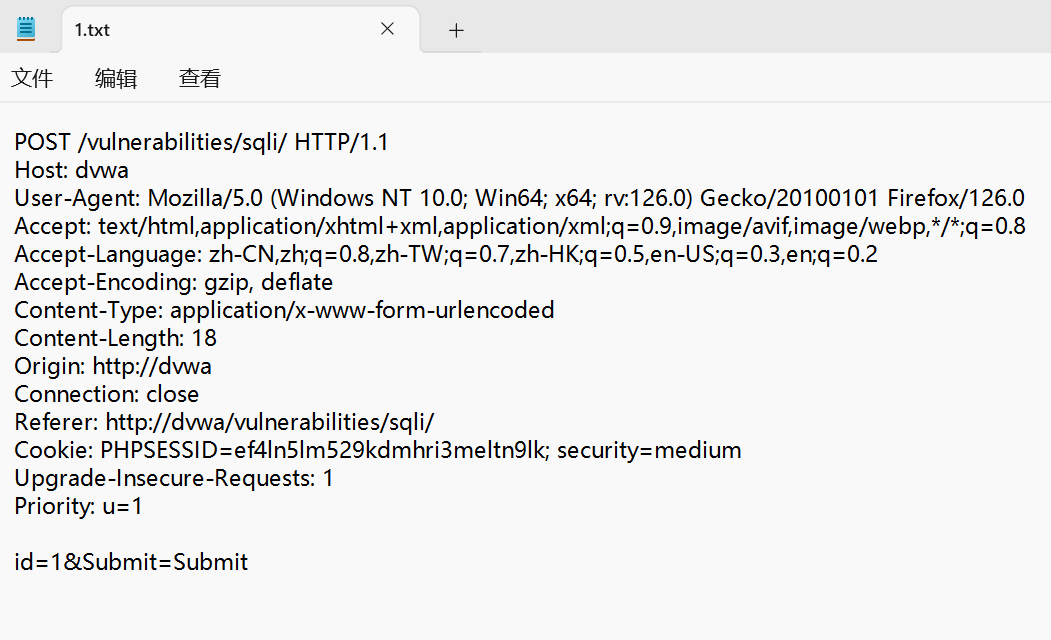Select the 1.txt tab
1051x640 pixels.
pyautogui.click(x=200, y=30)
